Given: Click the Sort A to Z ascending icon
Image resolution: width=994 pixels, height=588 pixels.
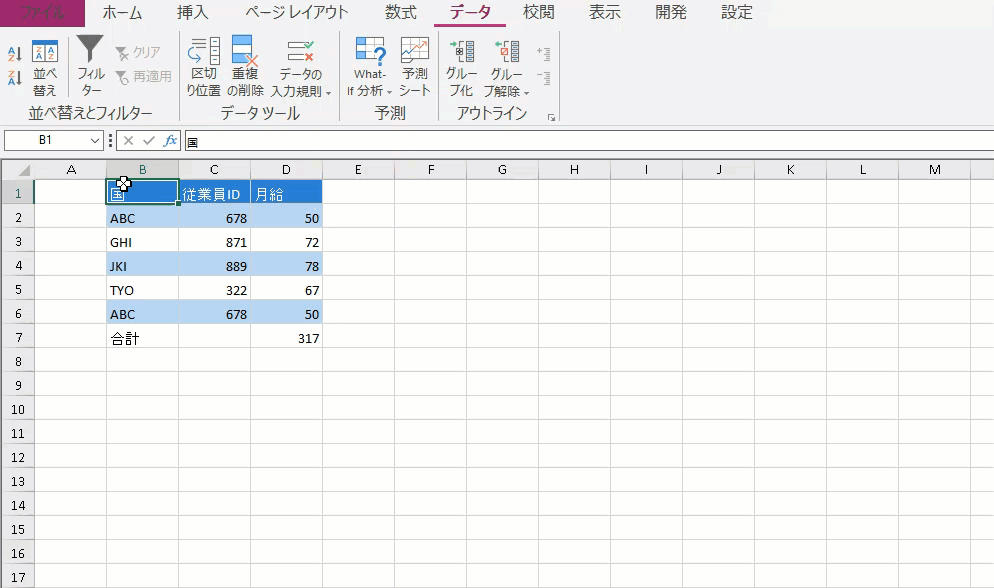Looking at the screenshot, I should tap(14, 54).
